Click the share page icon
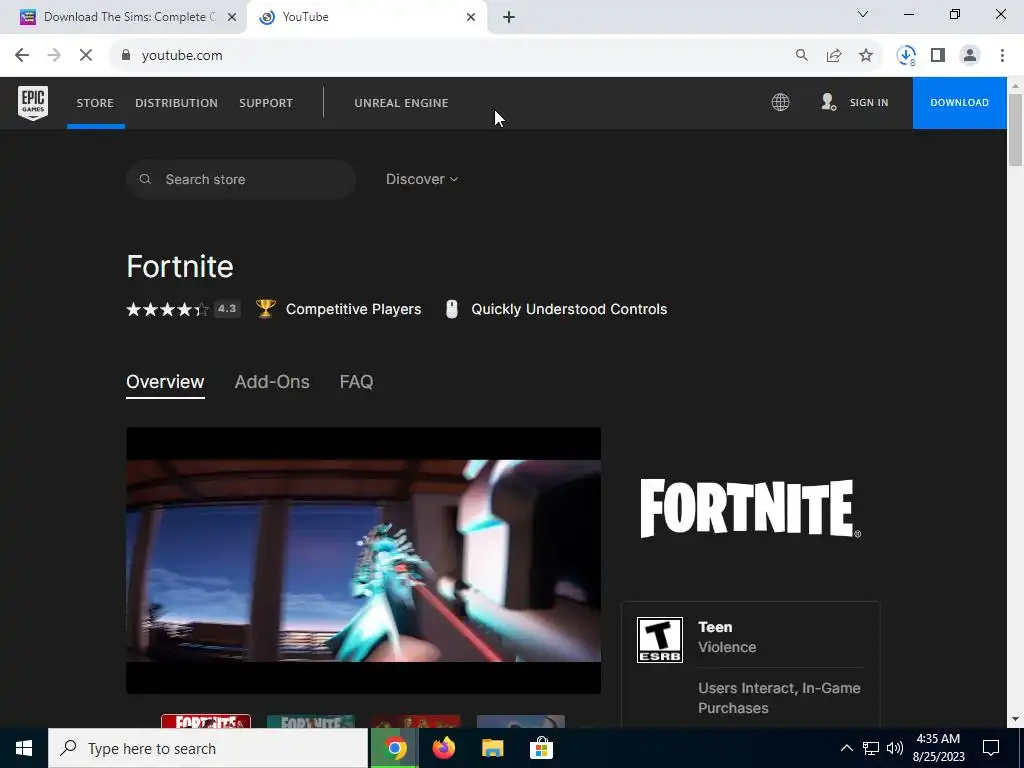 (x=834, y=56)
